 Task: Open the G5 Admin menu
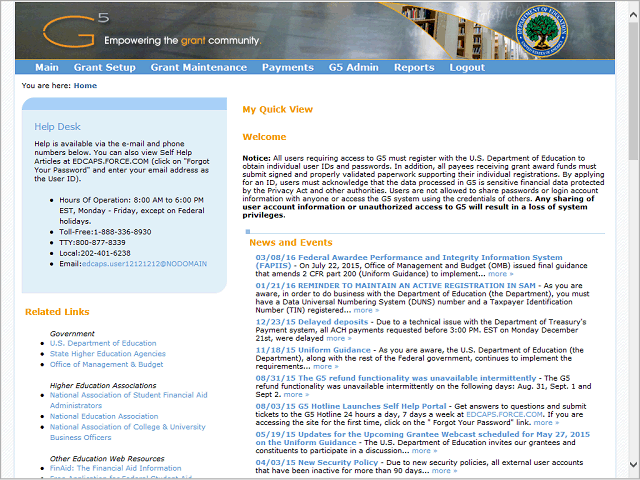tap(354, 67)
